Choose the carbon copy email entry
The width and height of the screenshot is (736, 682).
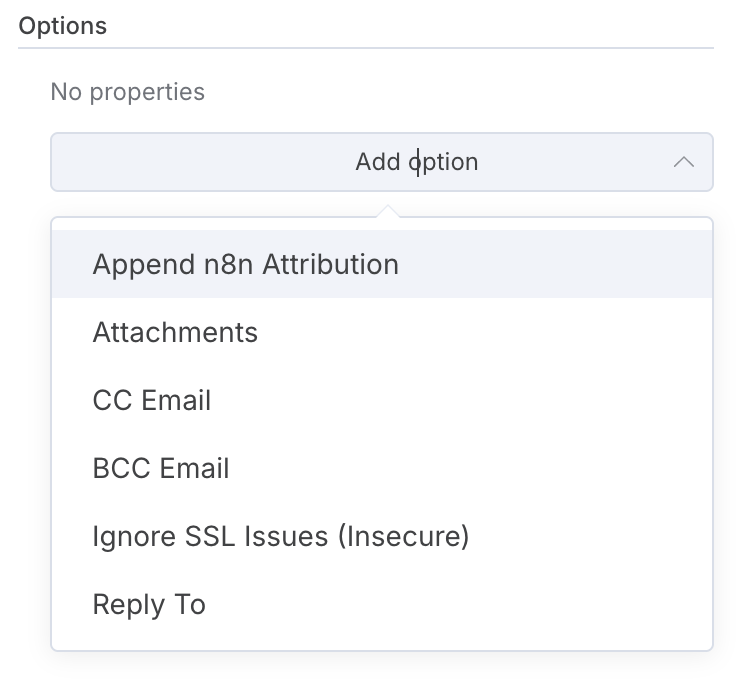coord(152,400)
